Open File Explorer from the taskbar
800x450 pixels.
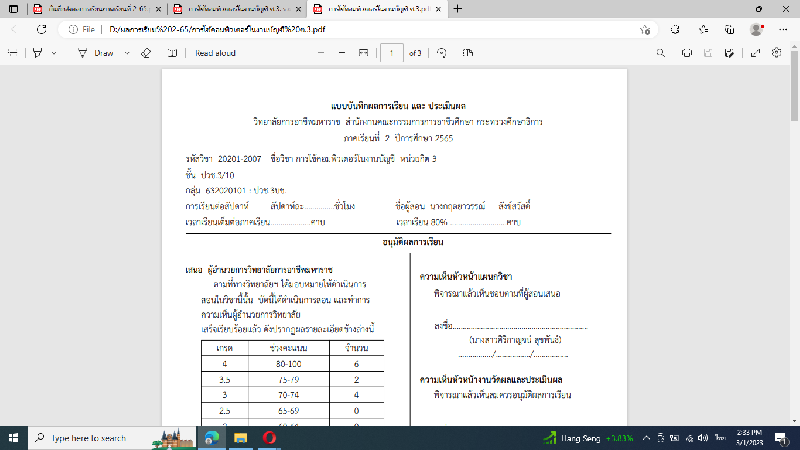[240, 438]
